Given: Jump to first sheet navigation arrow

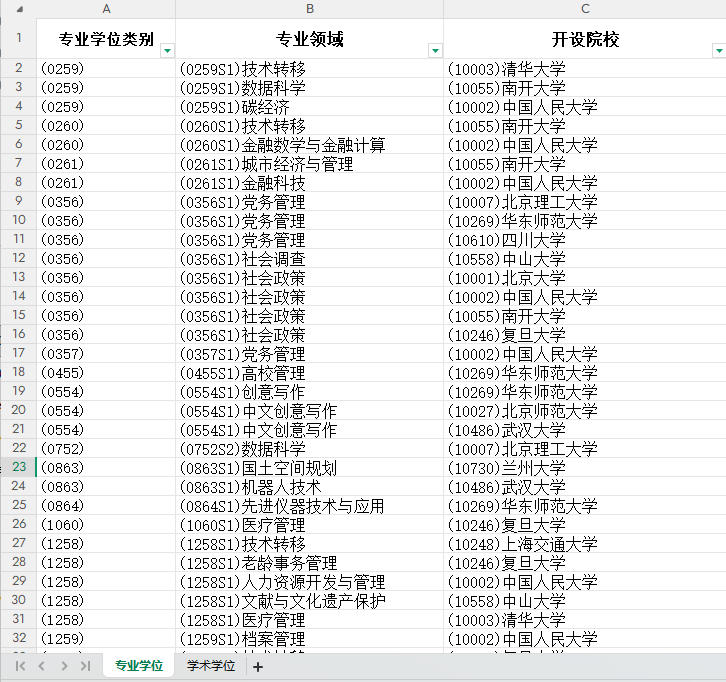Looking at the screenshot, I should [x=20, y=666].
